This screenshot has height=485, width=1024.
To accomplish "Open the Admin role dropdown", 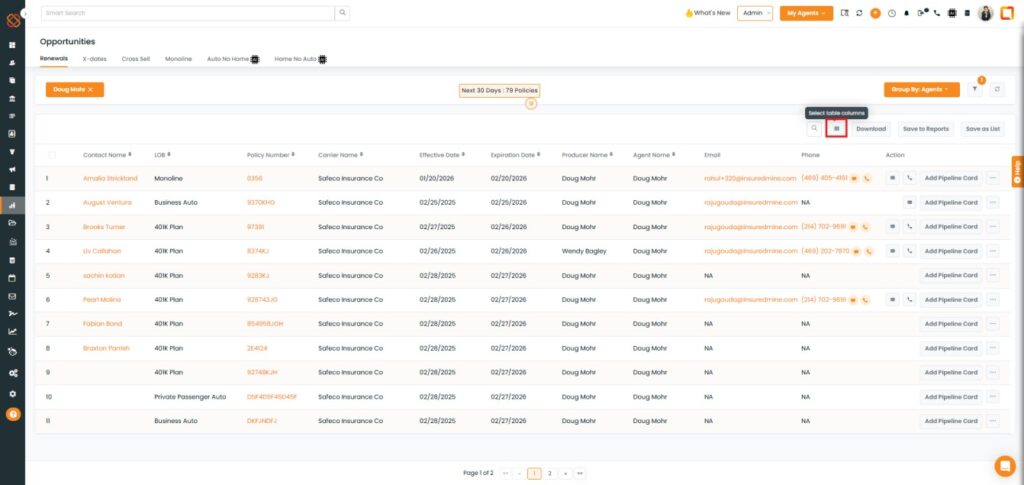I will pyautogui.click(x=755, y=13).
